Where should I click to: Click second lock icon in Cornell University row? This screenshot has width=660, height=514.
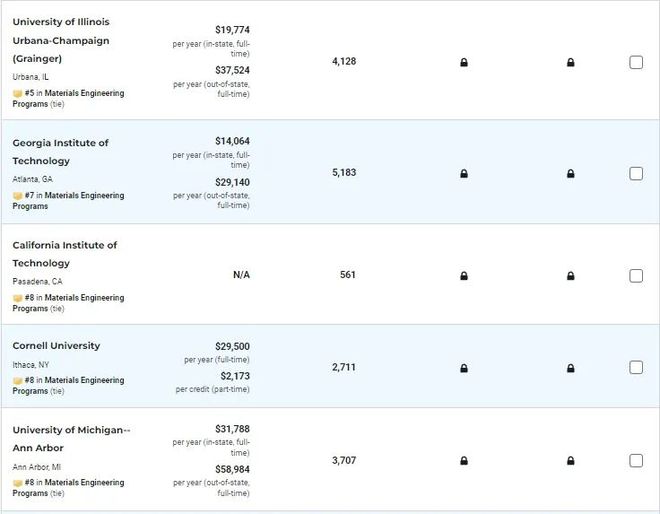point(571,368)
